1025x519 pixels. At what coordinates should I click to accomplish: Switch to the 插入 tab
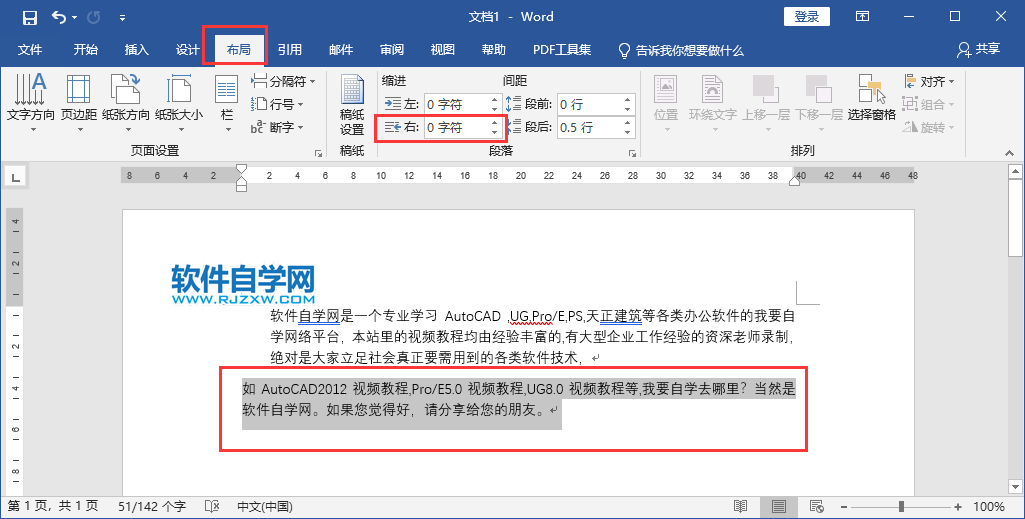(137, 50)
